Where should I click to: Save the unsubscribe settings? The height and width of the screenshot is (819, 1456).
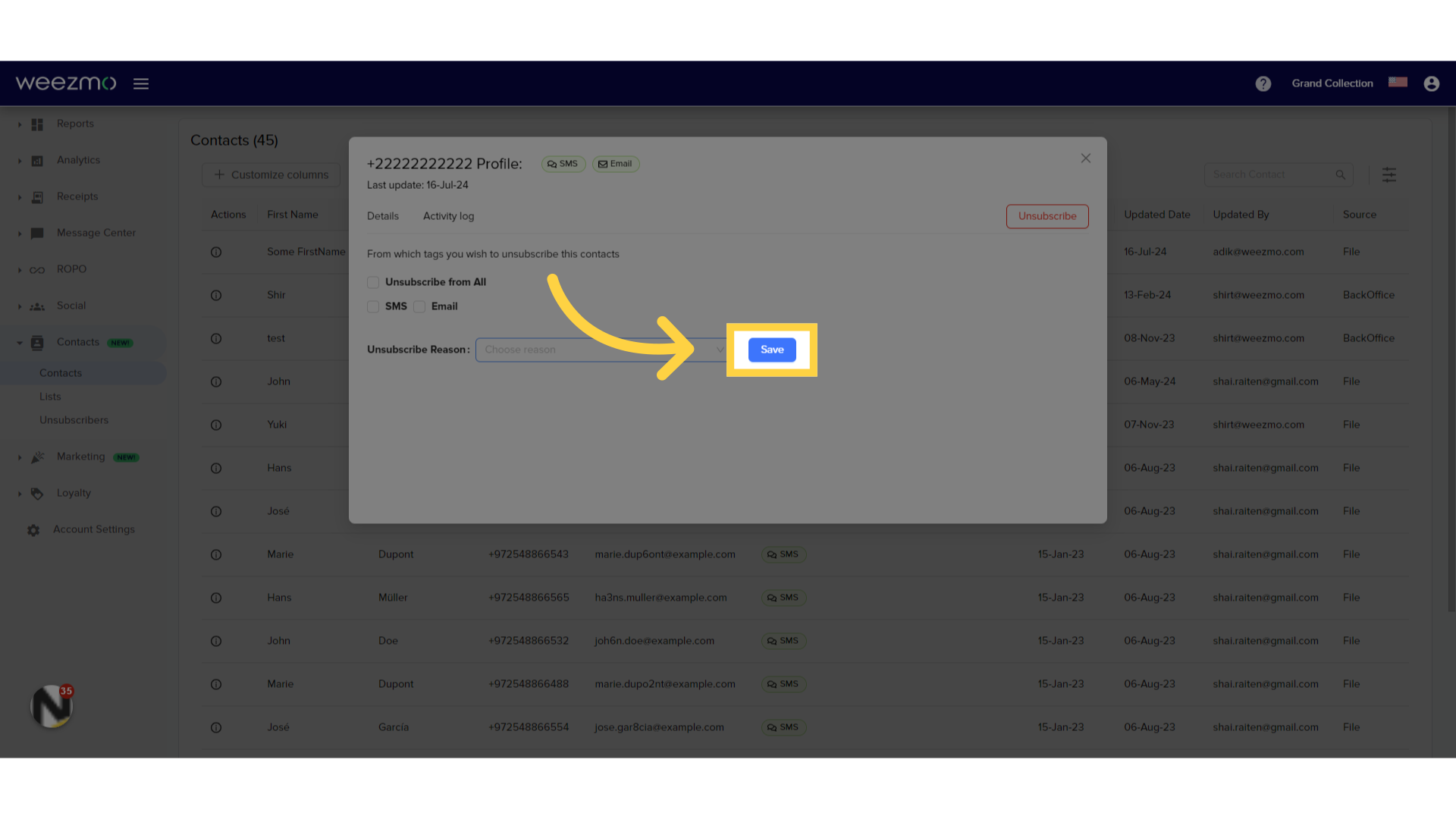click(772, 349)
